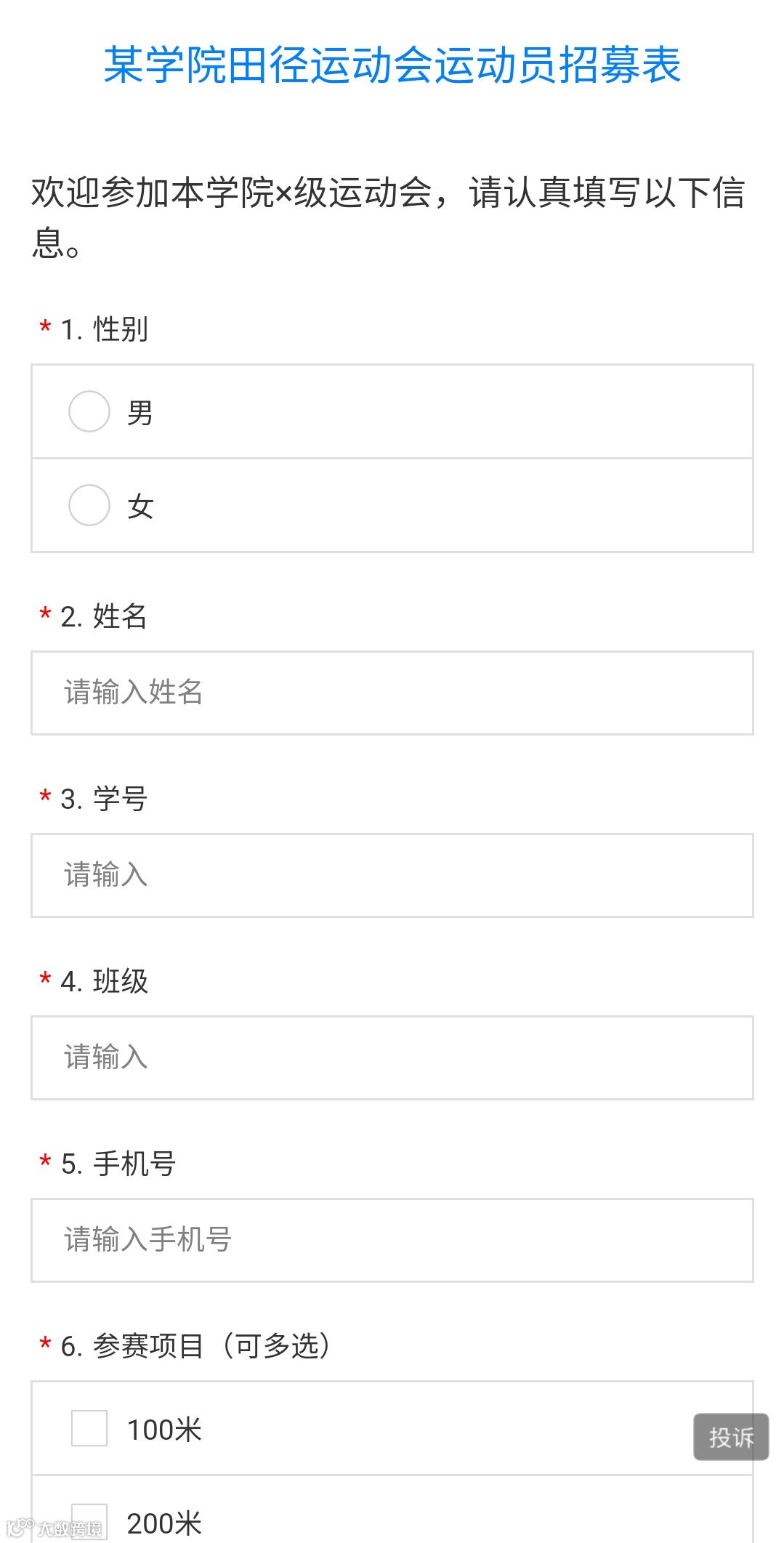Viewport: 784px width, 1543px height.
Task: Click the 3. 学号 question label
Action: pos(104,799)
